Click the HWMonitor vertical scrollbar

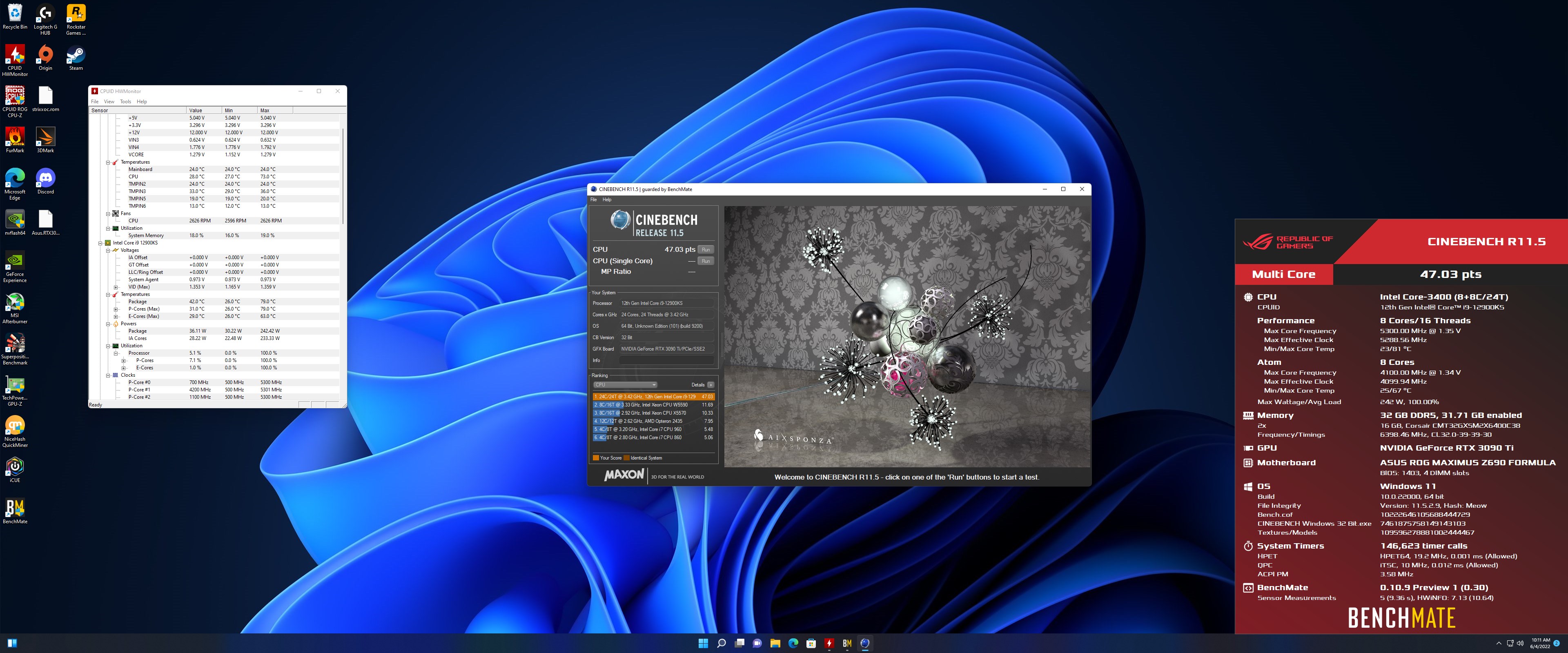tap(343, 176)
